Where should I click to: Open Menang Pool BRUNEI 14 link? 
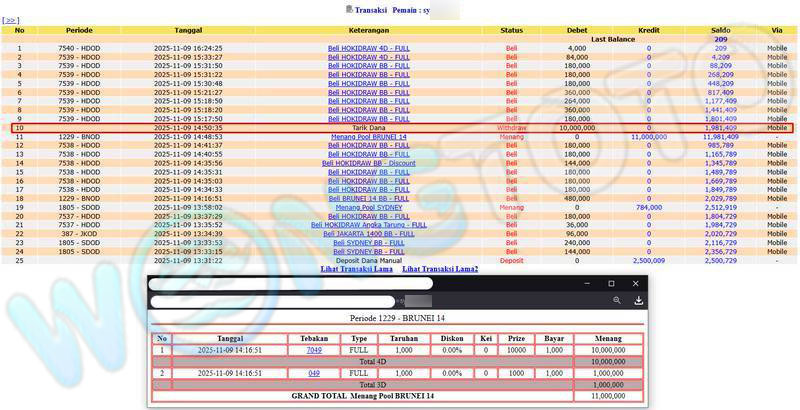[x=369, y=136]
